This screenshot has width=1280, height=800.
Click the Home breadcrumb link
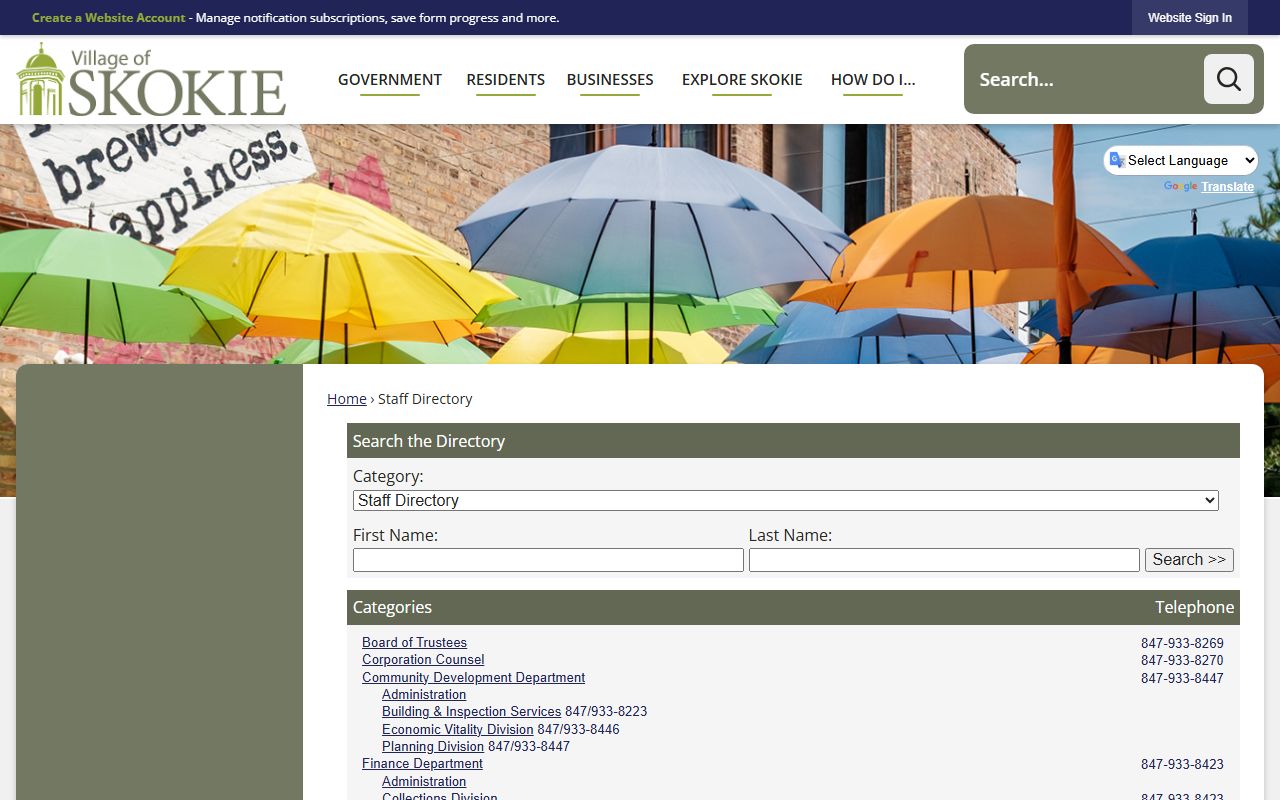(347, 399)
